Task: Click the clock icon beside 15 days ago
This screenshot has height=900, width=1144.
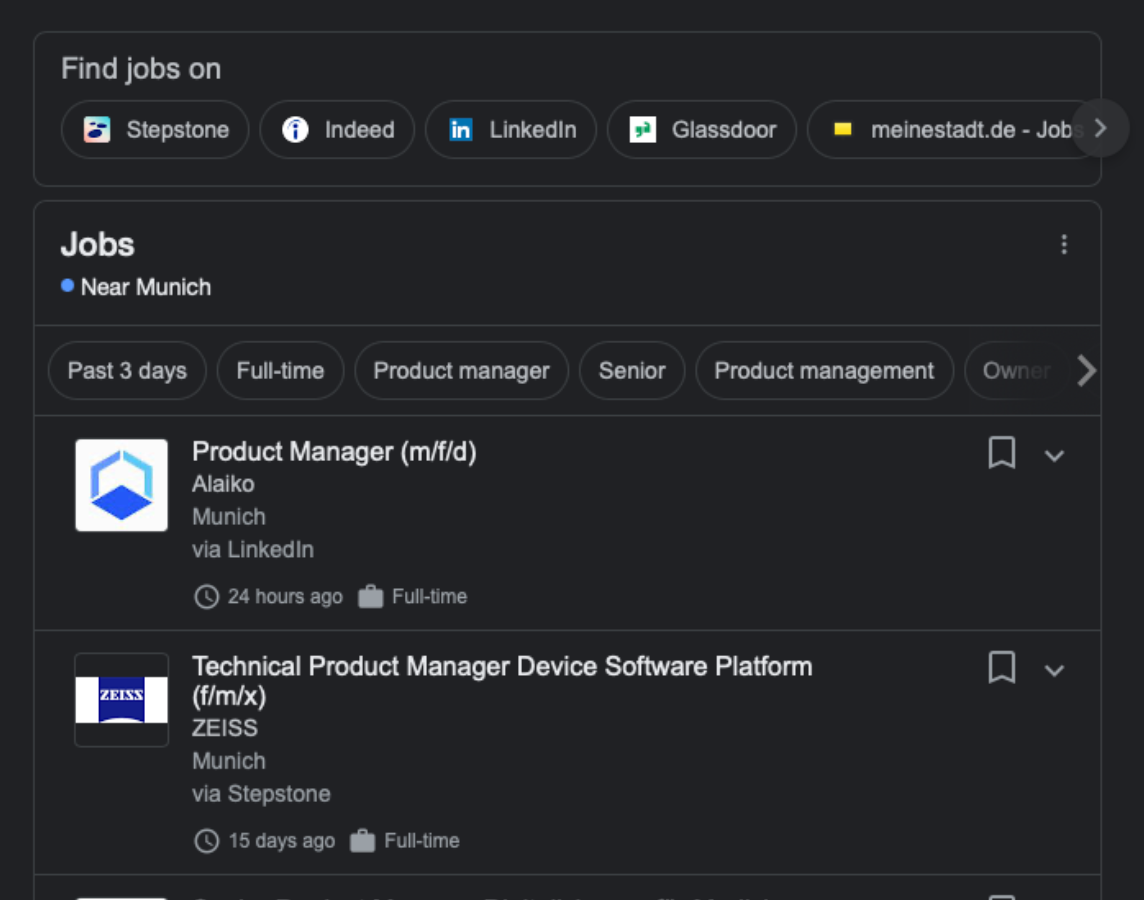Action: point(206,840)
